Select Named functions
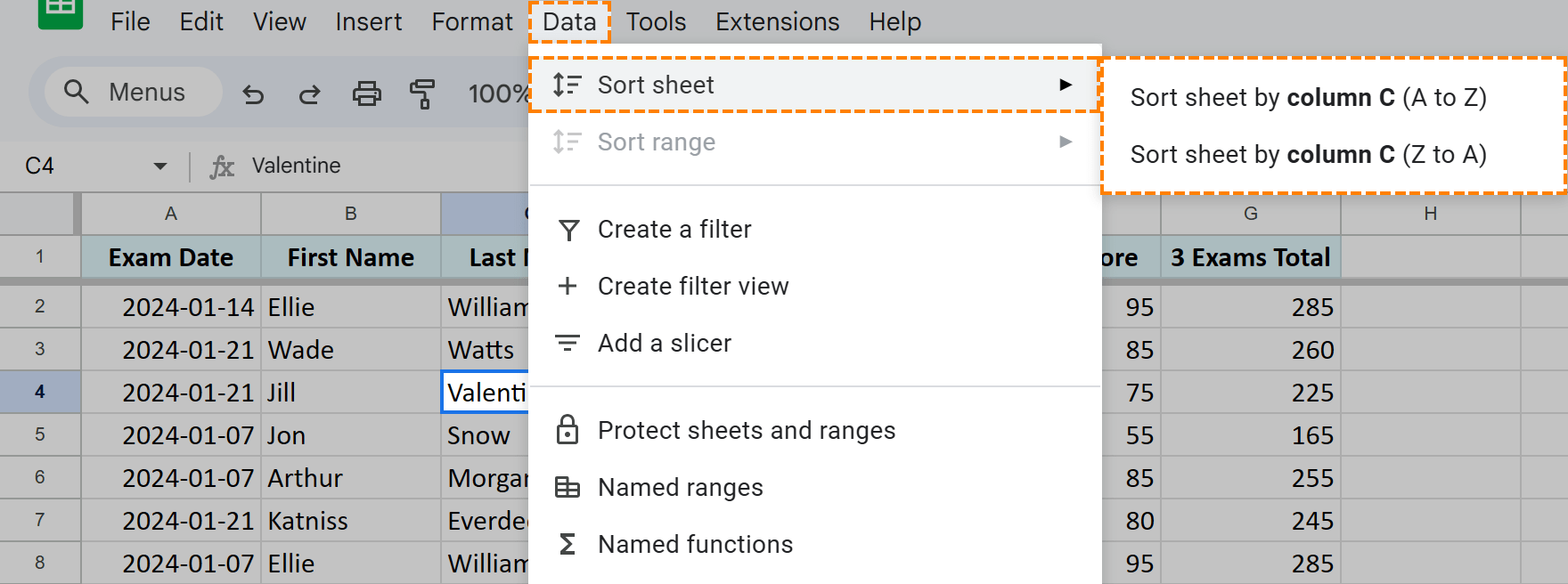 815,544
